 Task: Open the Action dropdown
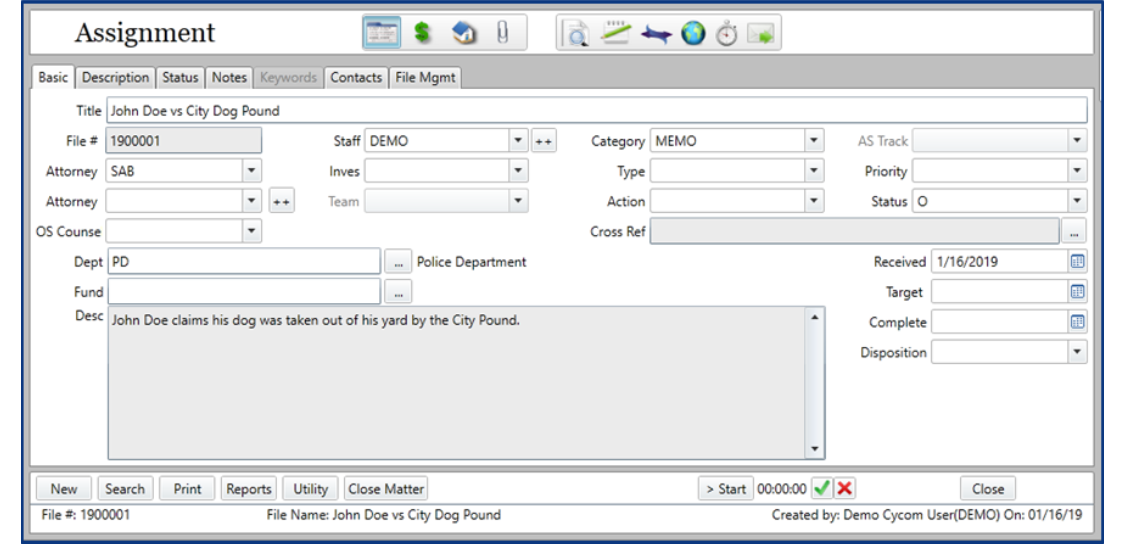click(814, 201)
